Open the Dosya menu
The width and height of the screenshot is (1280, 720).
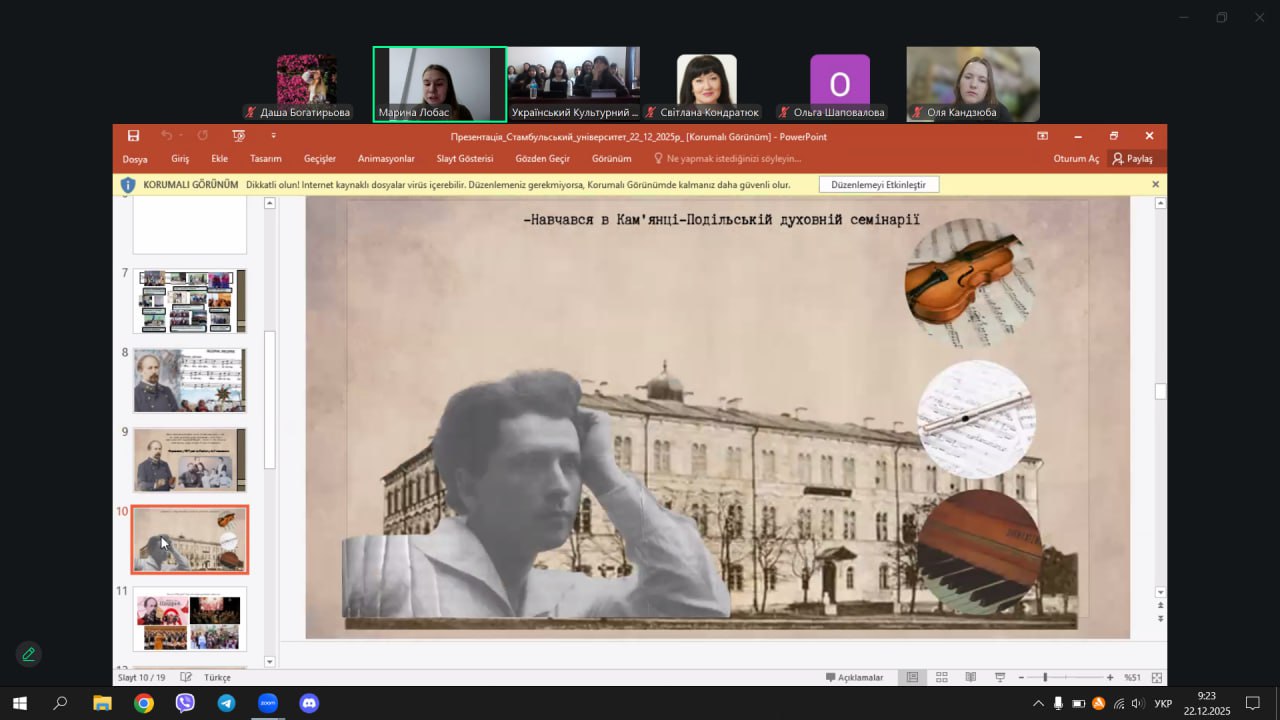point(135,159)
